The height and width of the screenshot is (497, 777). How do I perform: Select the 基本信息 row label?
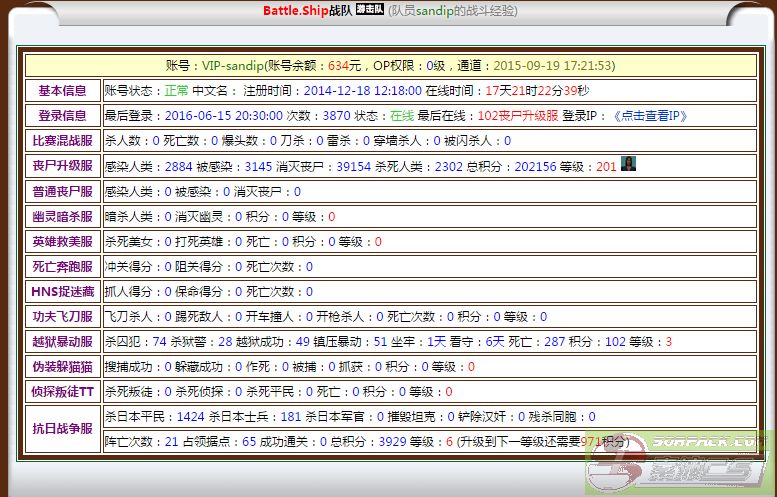point(62,90)
